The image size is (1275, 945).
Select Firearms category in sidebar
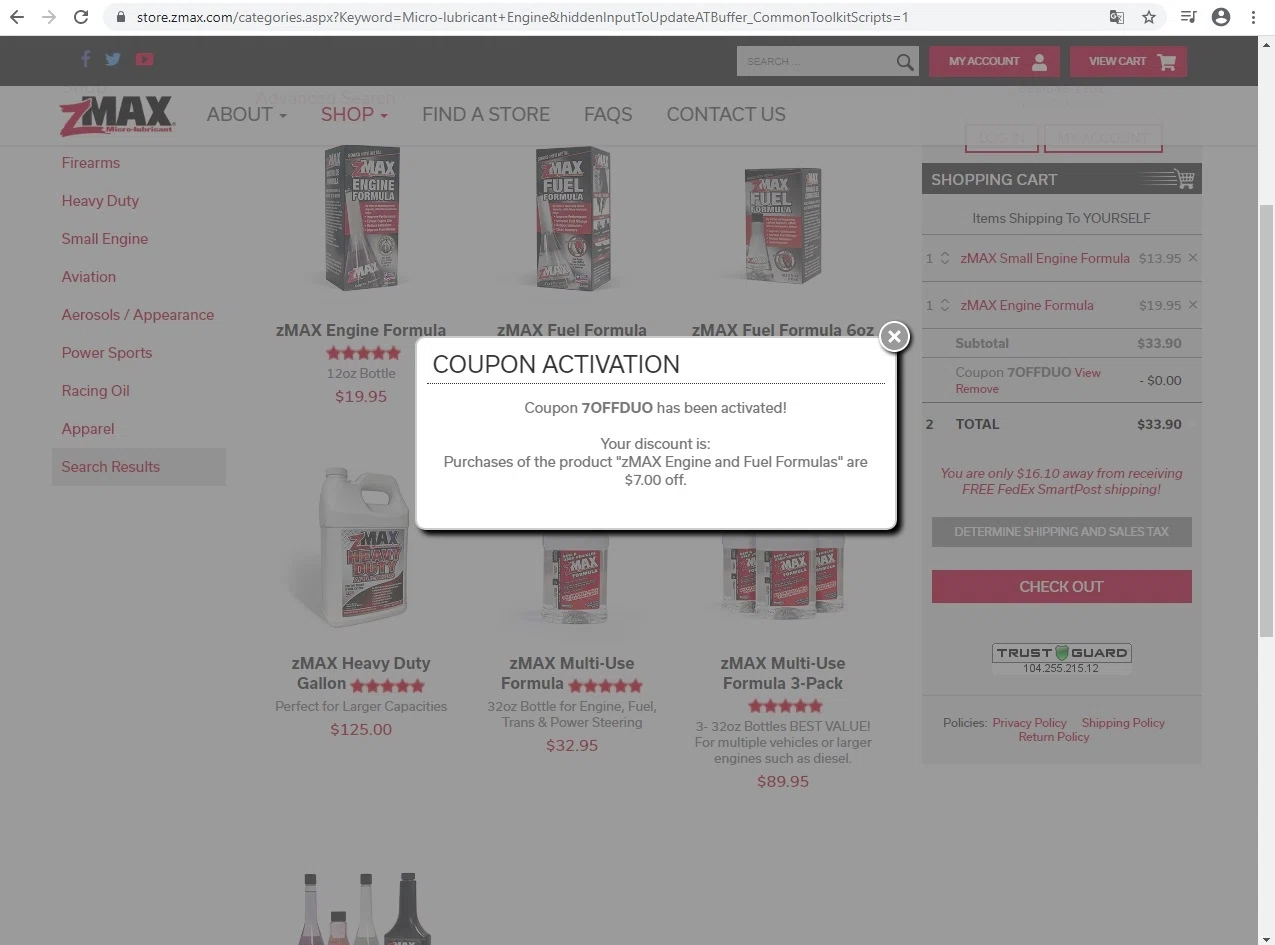[x=90, y=163]
